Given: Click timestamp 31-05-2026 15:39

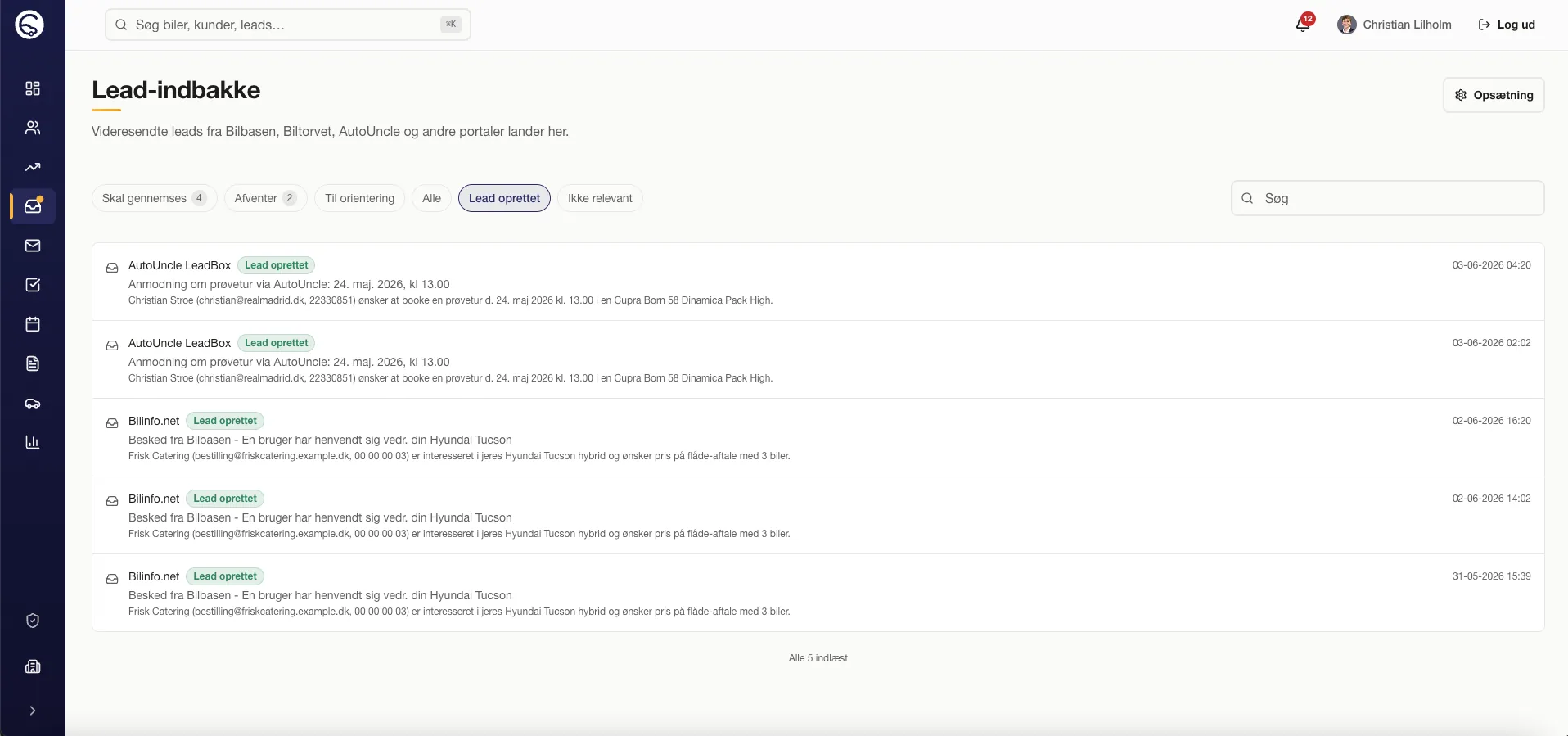Looking at the screenshot, I should point(1491,576).
